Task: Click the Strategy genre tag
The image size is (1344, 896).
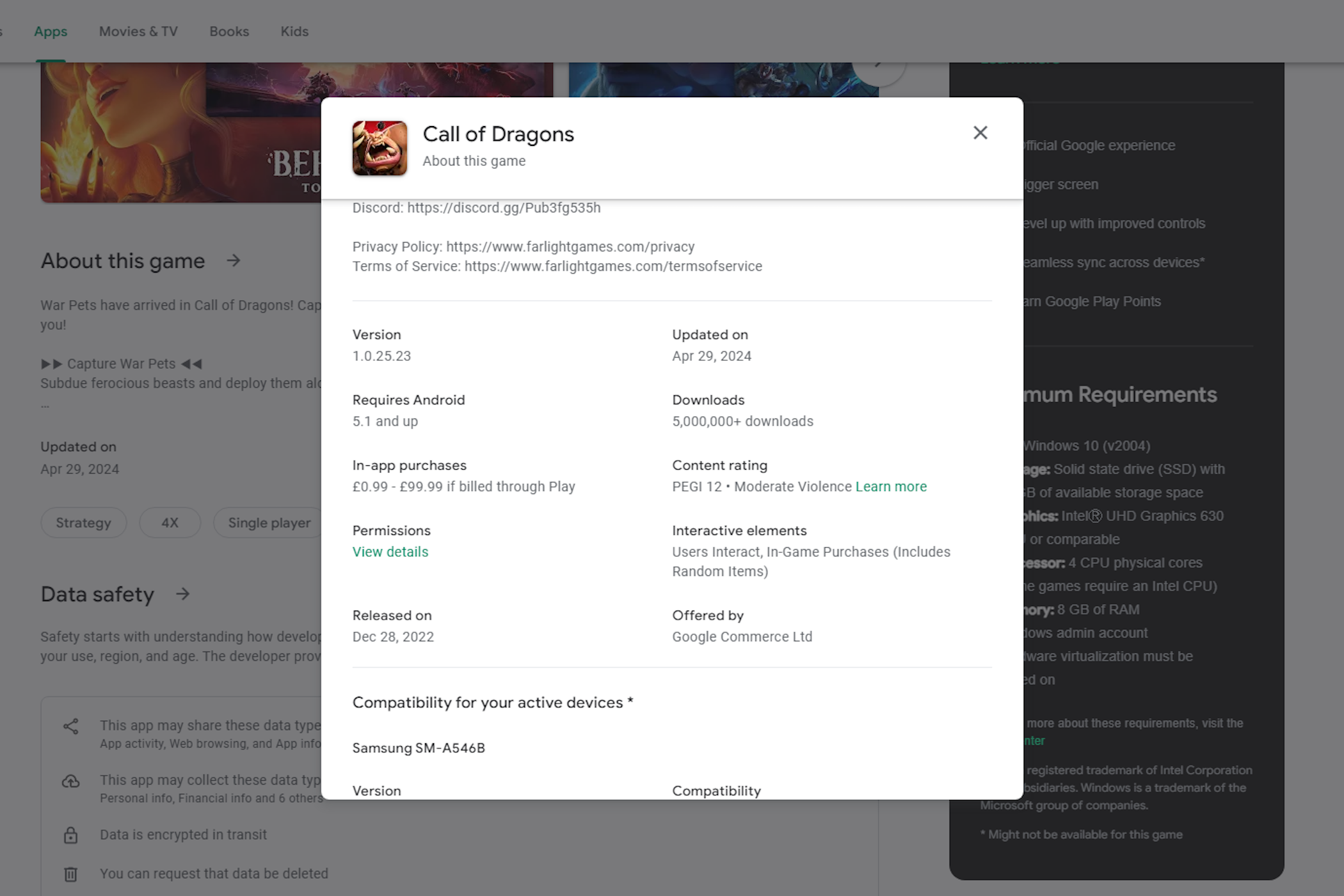Action: click(x=82, y=523)
